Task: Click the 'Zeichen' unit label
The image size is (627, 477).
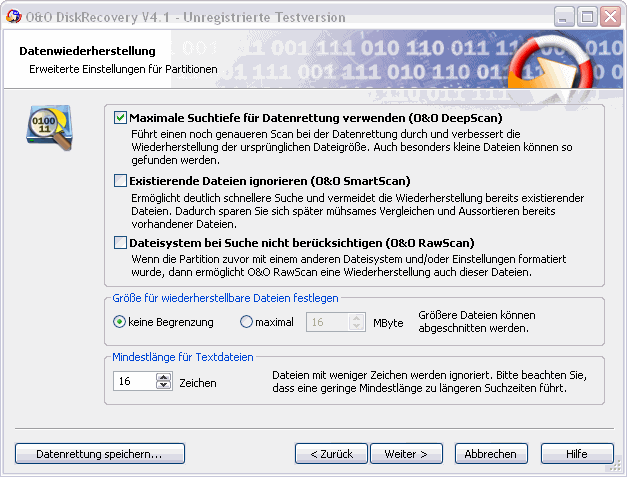Action: click(198, 383)
